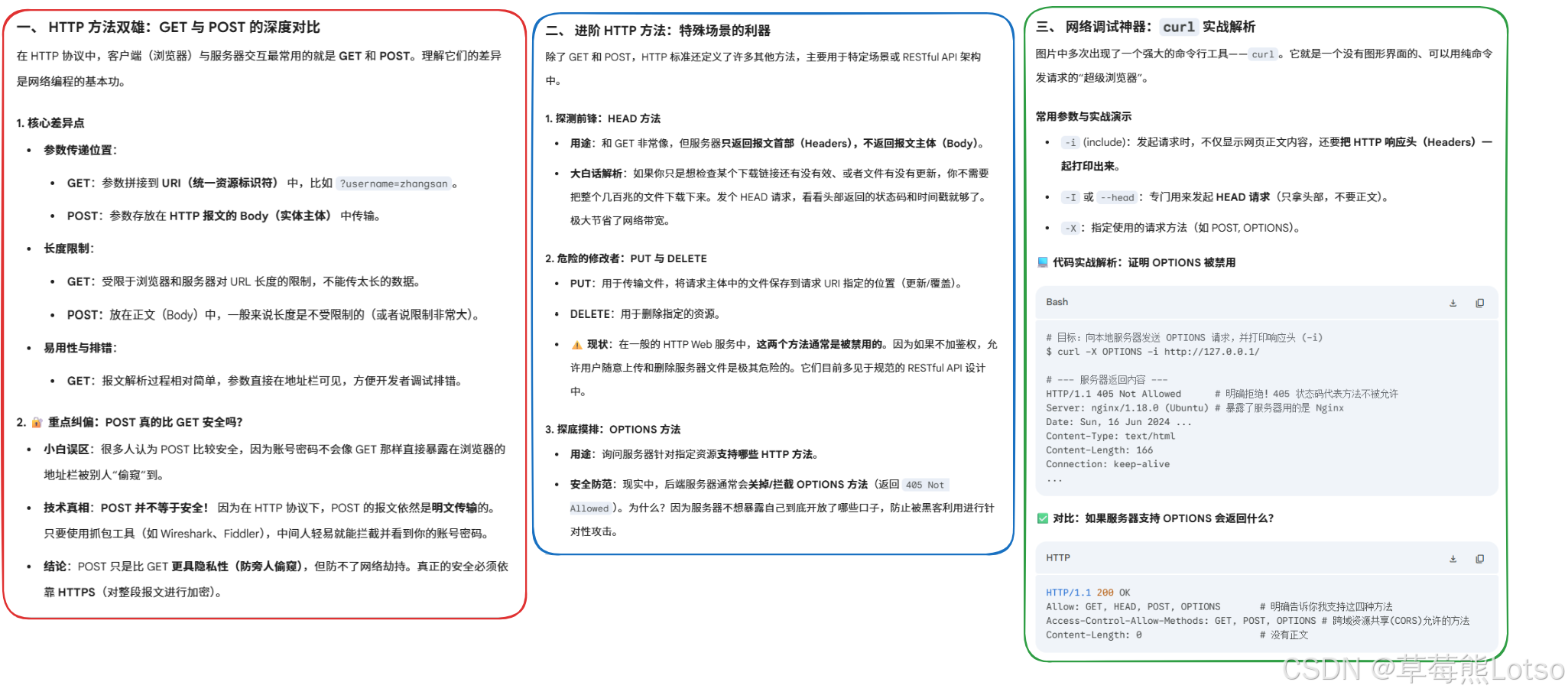Copy the HTTP response code block

tap(1479, 559)
